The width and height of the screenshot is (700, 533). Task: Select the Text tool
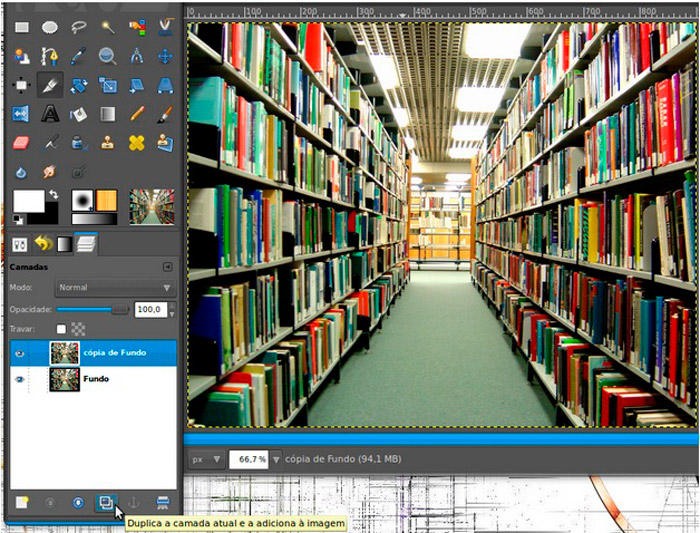click(x=50, y=114)
